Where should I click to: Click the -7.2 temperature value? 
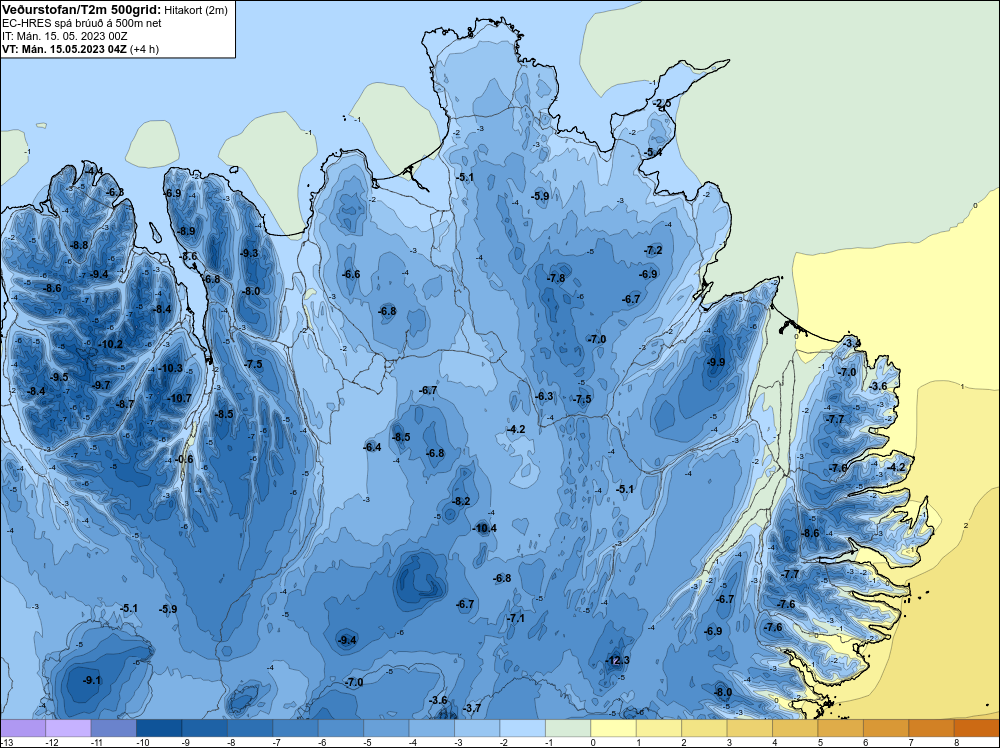point(653,250)
